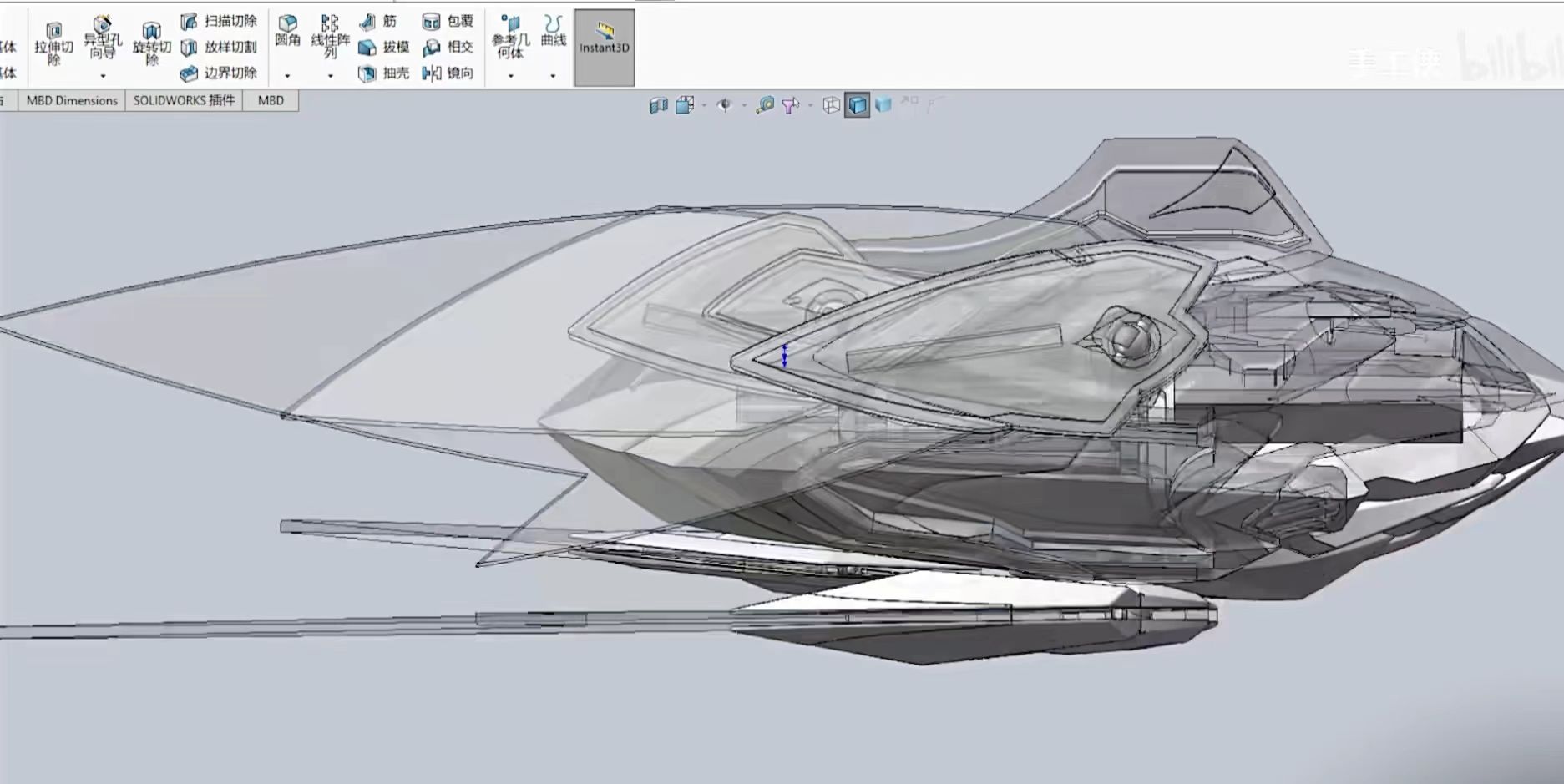Open the 参考几何体 reference geometry dropdown
Screen dimensions: 1564x784
(x=510, y=76)
